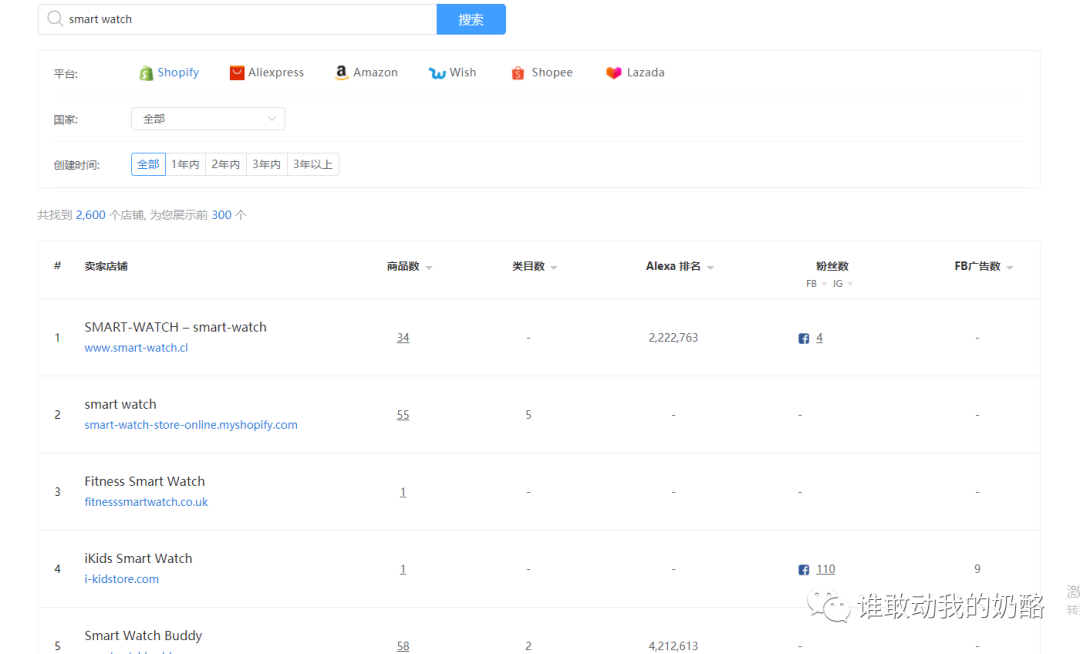Select the Amazon platform tab
This screenshot has height=654, width=1080.
[366, 72]
